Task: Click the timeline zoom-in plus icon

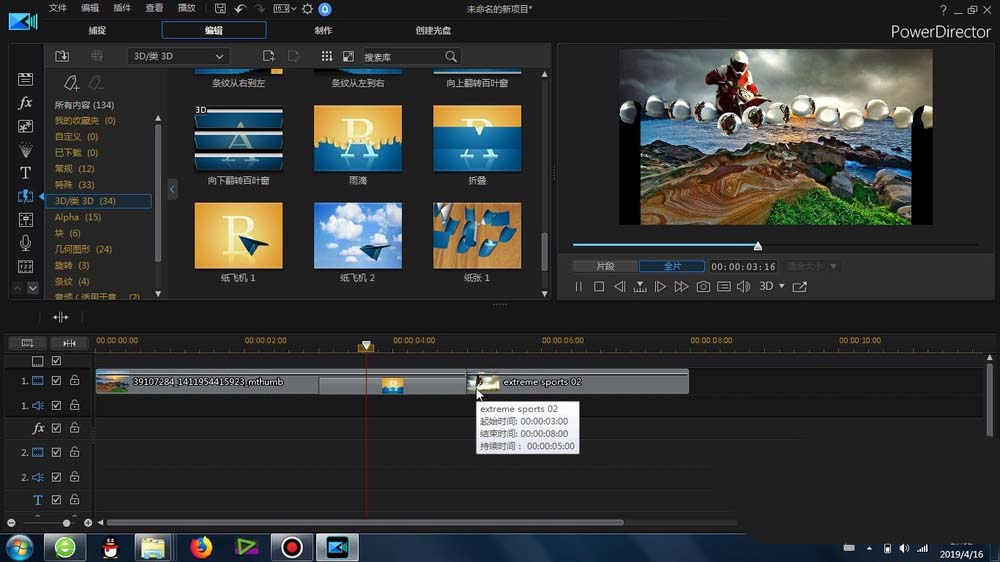Action: (x=88, y=523)
